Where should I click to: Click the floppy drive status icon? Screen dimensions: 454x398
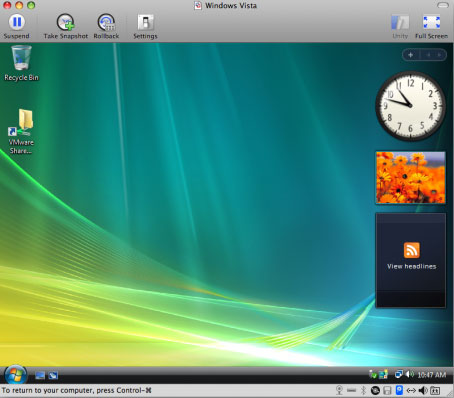pyautogui.click(x=387, y=390)
